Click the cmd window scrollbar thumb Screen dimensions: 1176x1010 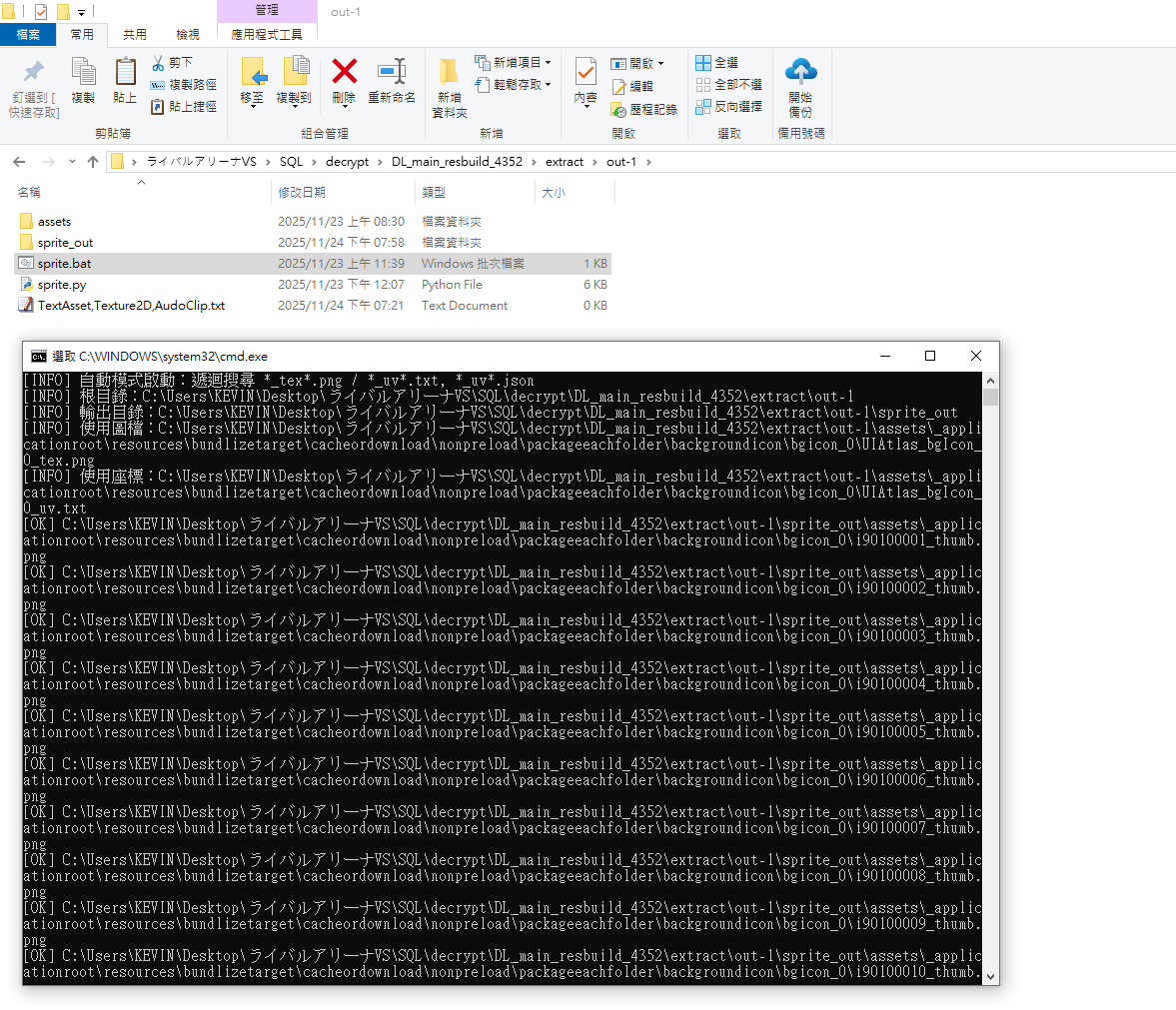click(991, 397)
